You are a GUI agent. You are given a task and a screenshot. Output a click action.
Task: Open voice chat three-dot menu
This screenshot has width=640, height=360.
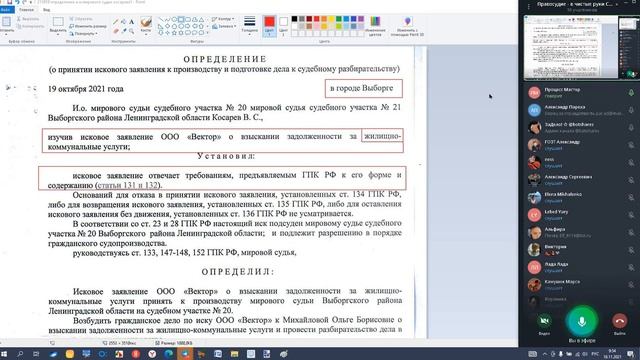(529, 6)
